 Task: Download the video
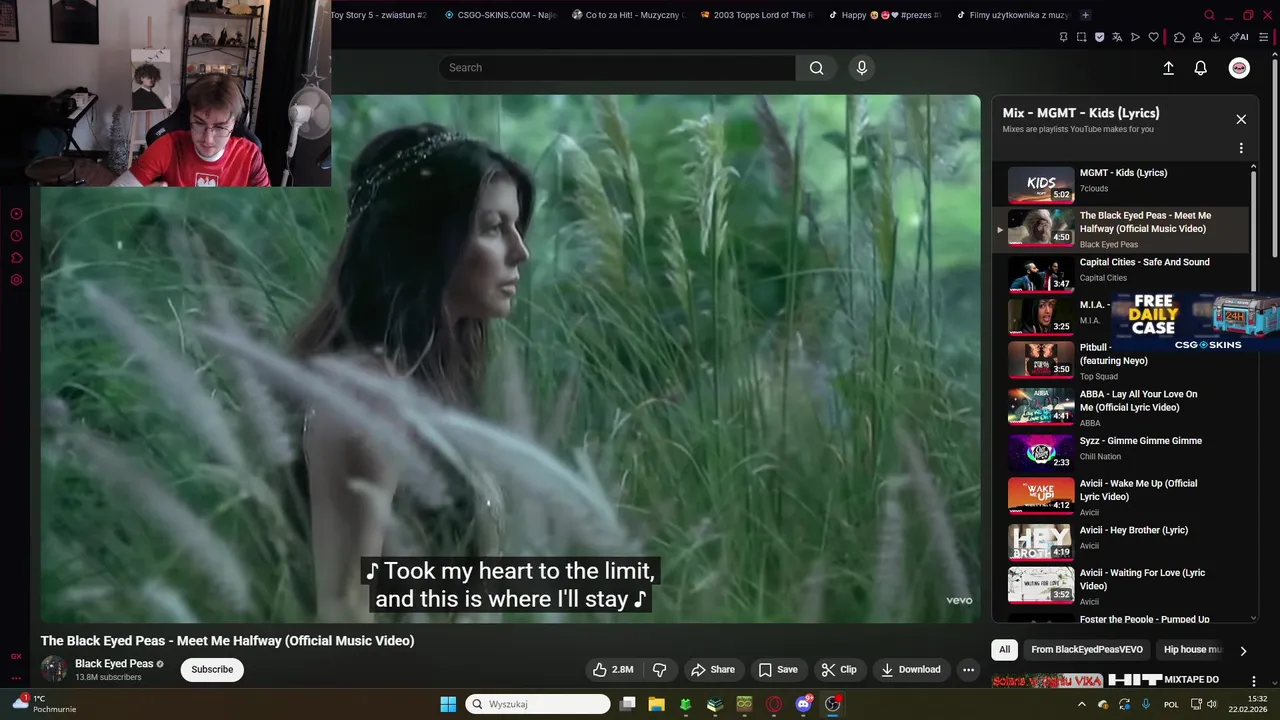[911, 670]
